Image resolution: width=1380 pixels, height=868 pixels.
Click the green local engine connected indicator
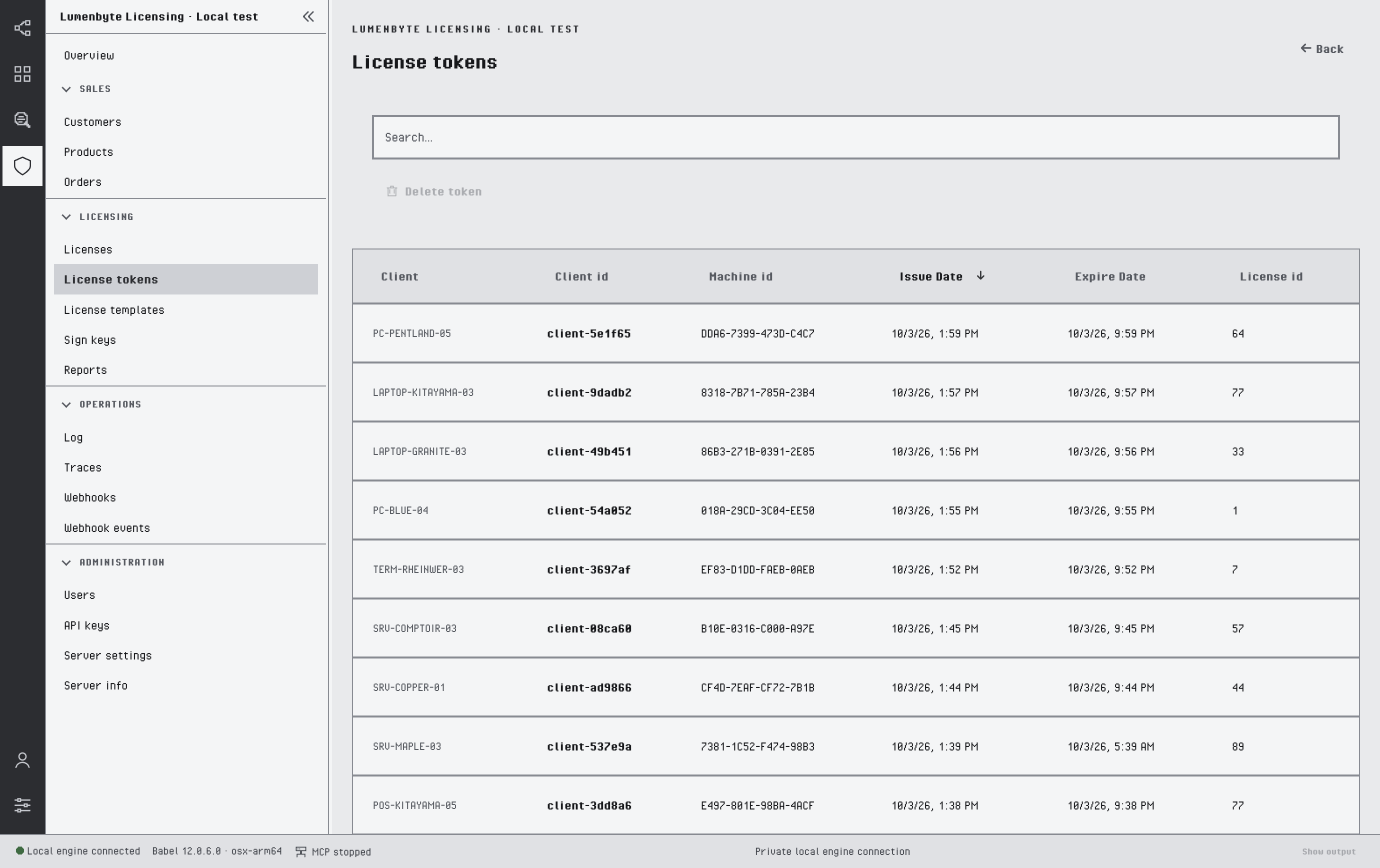(19, 851)
